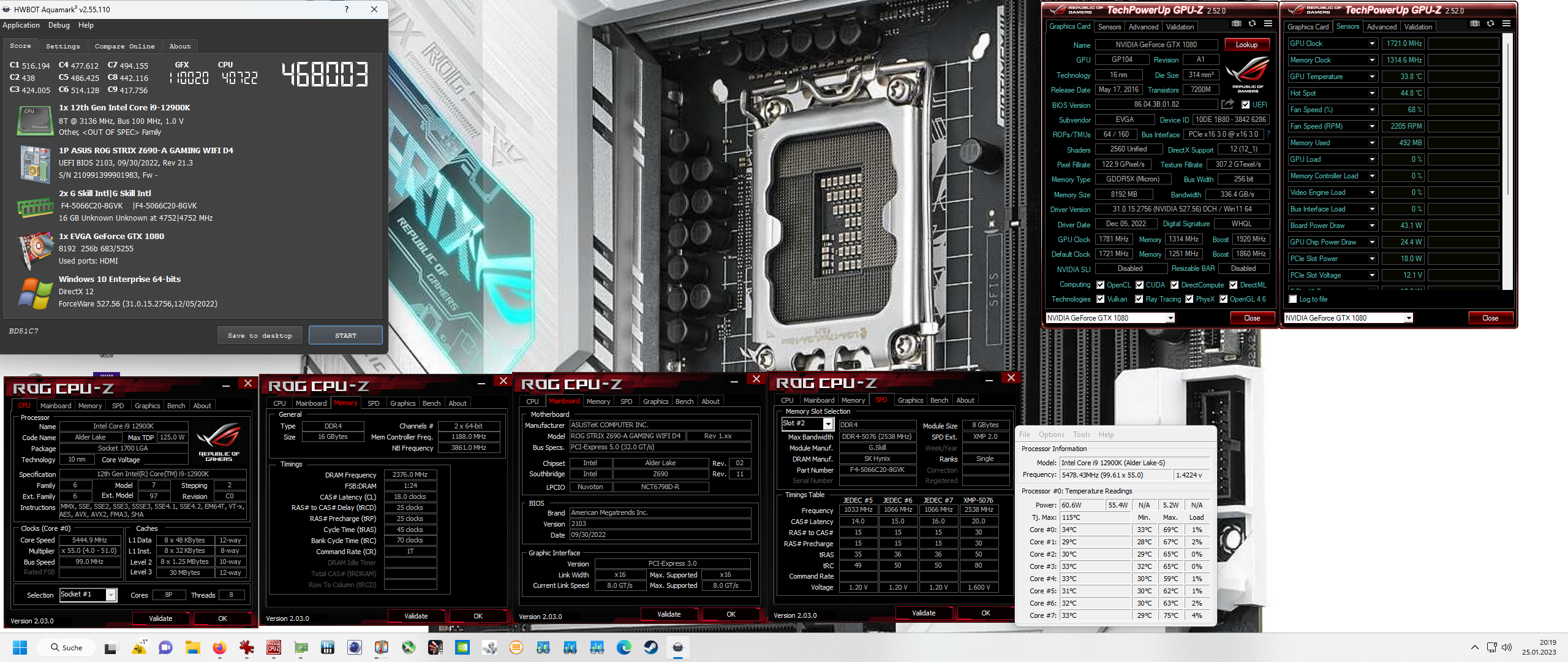Open hamburger menu in left GPU-Z window
This screenshot has width=1568, height=662.
[x=1268, y=24]
